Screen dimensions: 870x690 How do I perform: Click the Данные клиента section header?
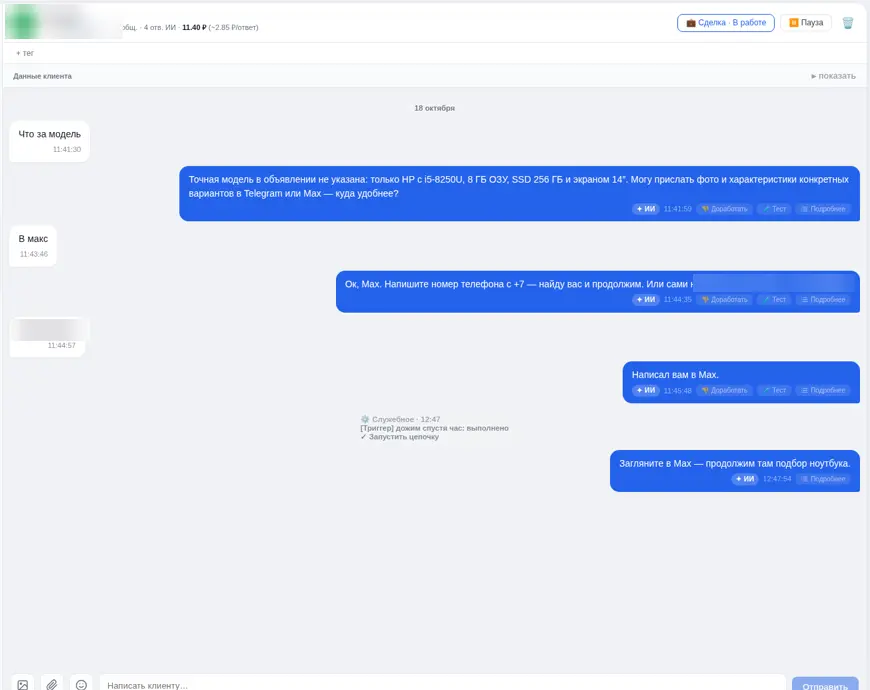point(43,76)
